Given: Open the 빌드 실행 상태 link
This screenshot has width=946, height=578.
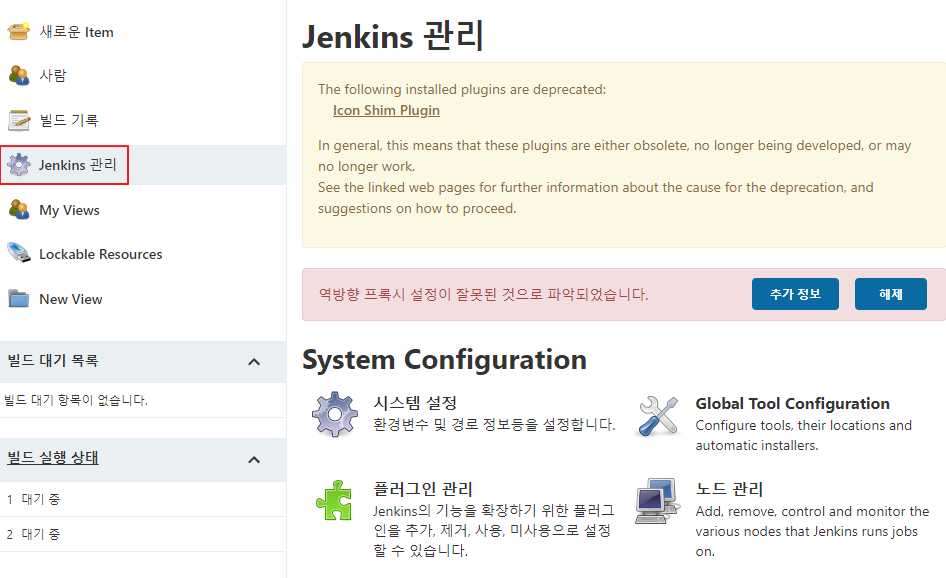Looking at the screenshot, I should tap(52, 458).
